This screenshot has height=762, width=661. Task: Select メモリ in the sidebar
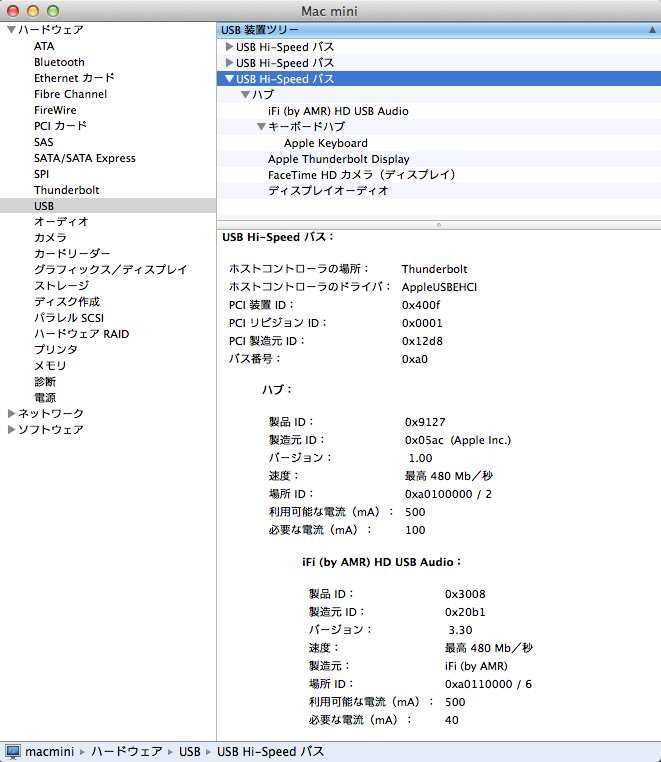tap(50, 365)
